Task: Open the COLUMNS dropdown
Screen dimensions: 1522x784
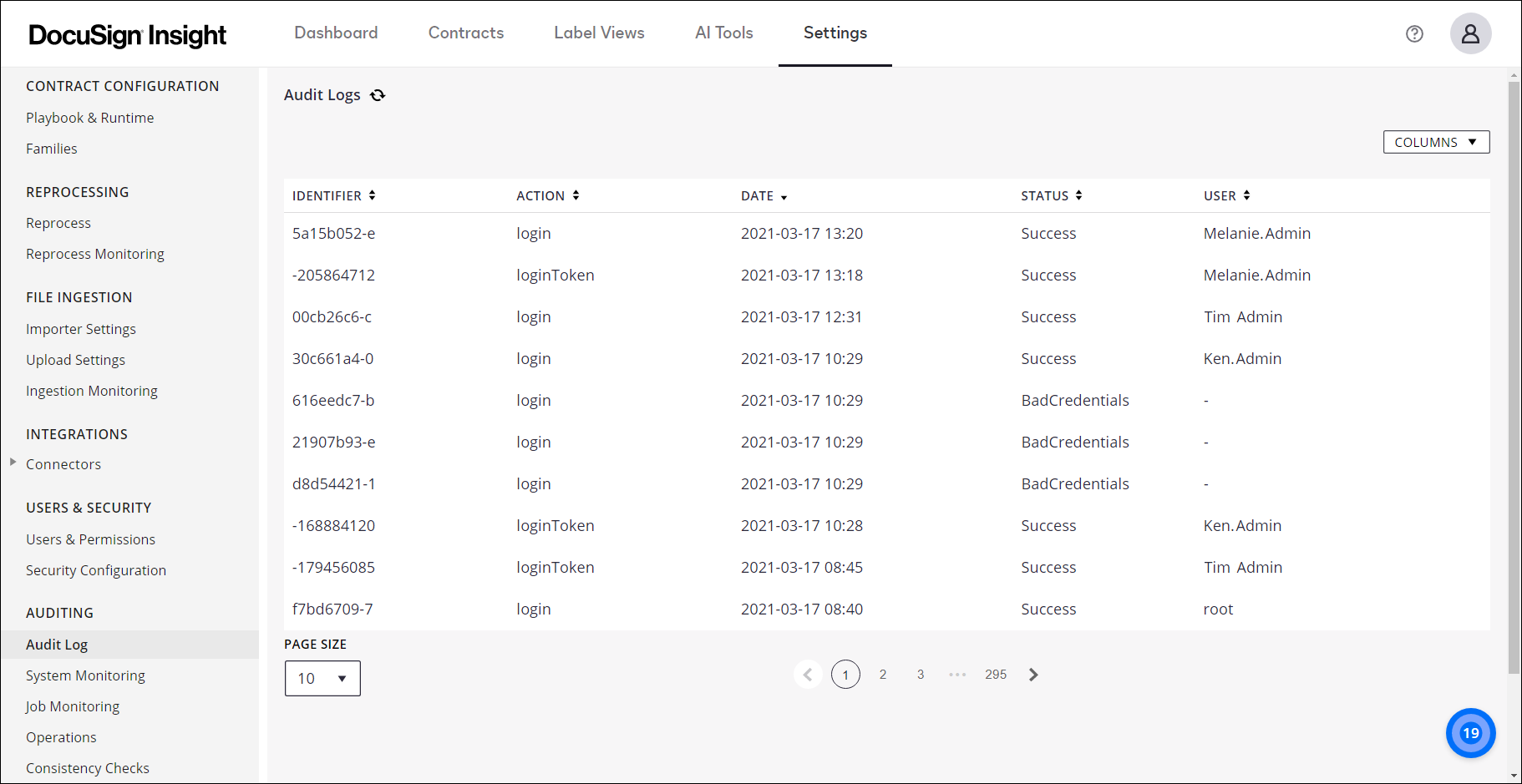Action: [1436, 142]
